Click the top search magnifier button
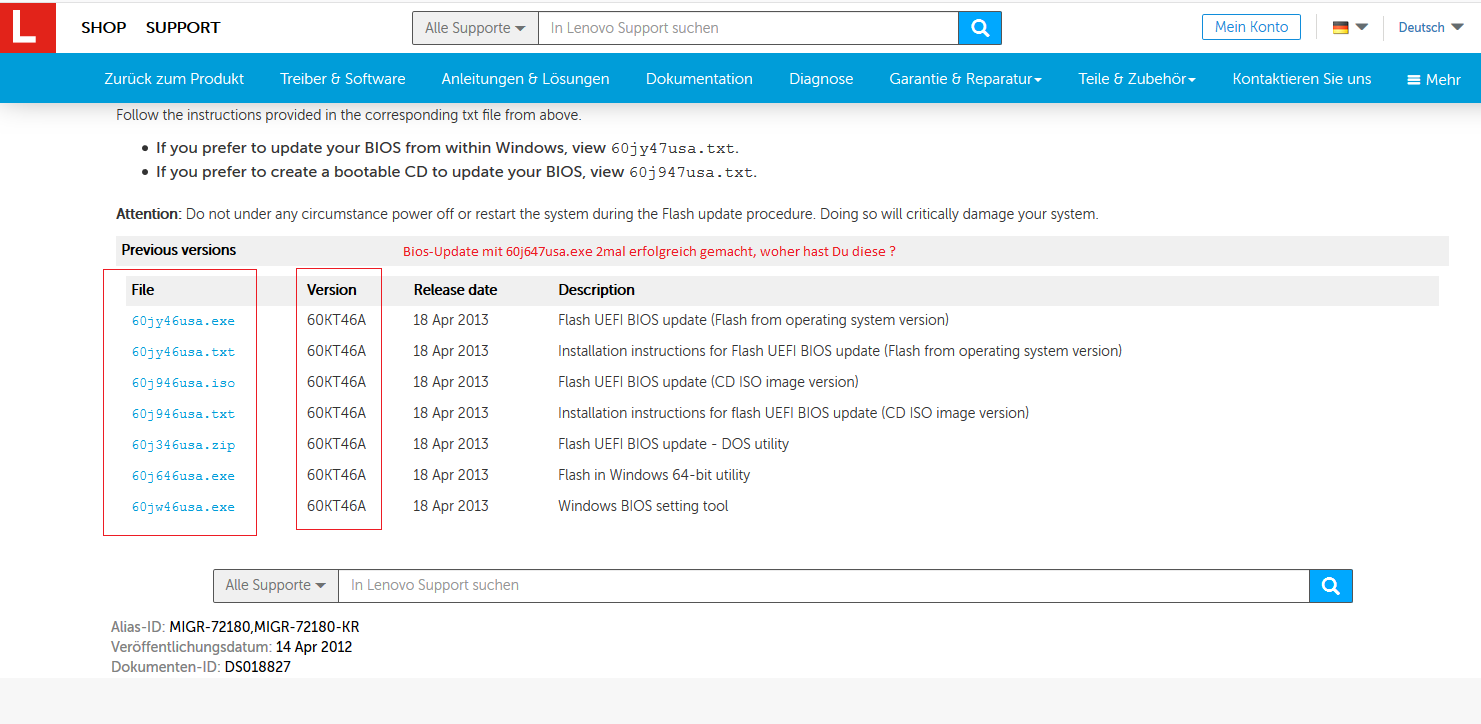1481x724 pixels. tap(980, 28)
